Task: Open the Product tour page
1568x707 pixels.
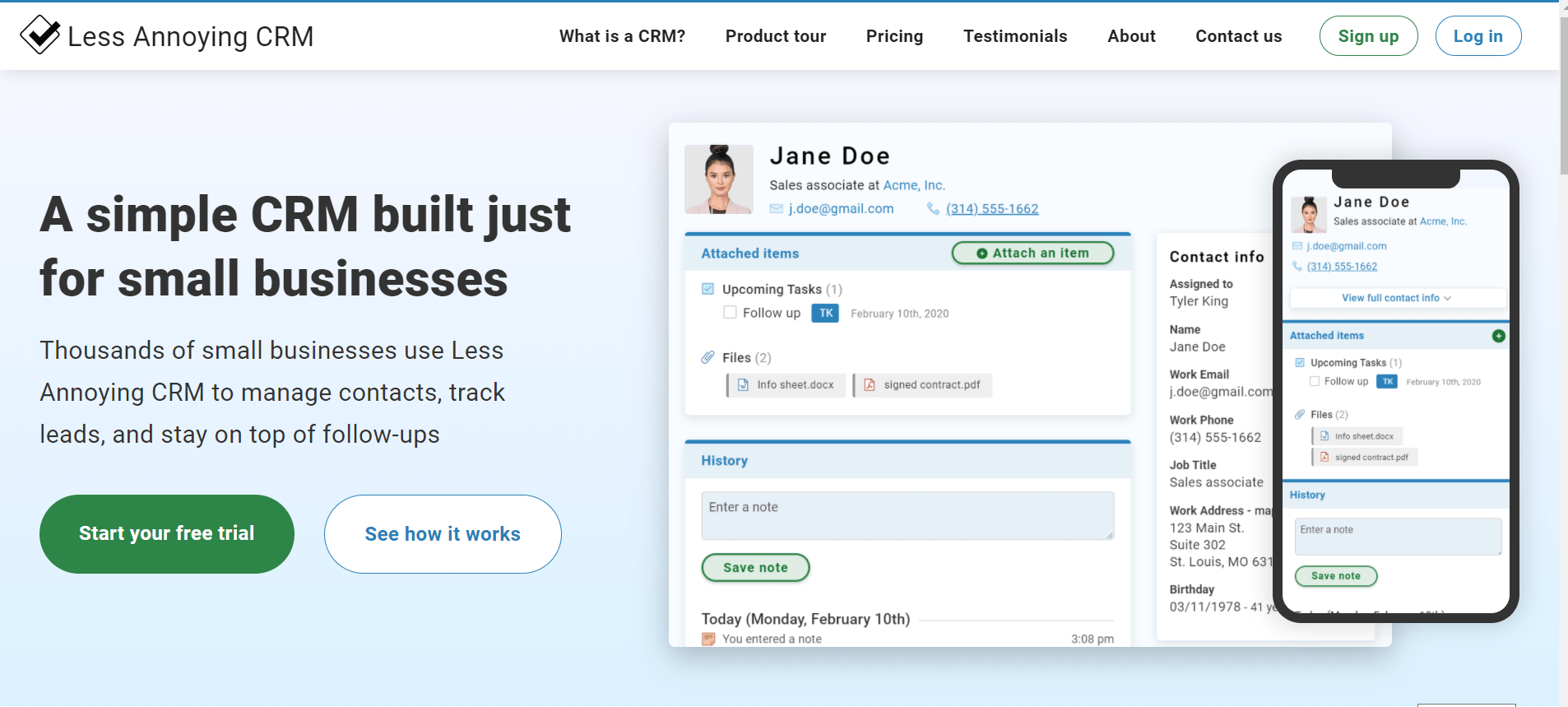Action: point(776,36)
